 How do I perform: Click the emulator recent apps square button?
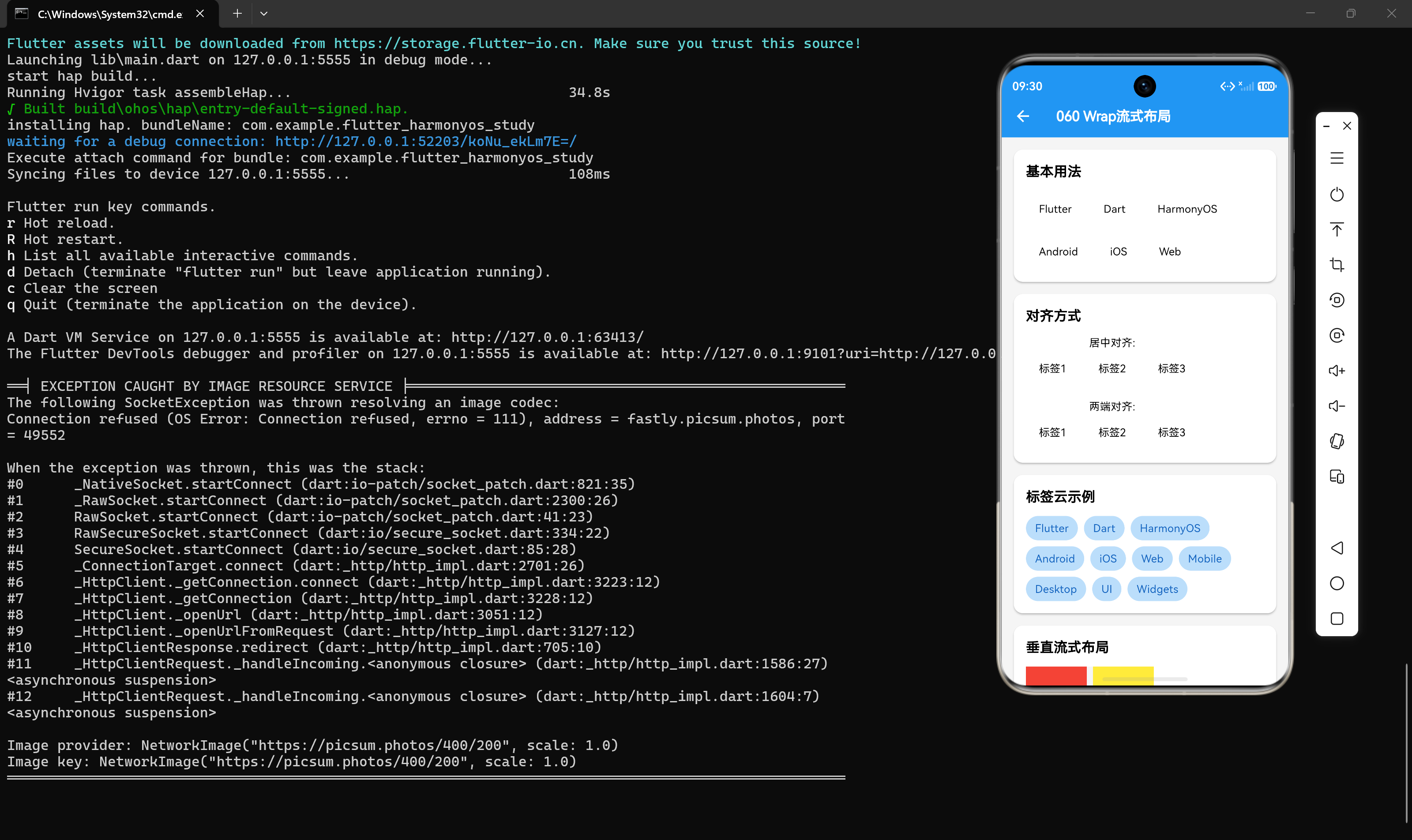point(1337,619)
